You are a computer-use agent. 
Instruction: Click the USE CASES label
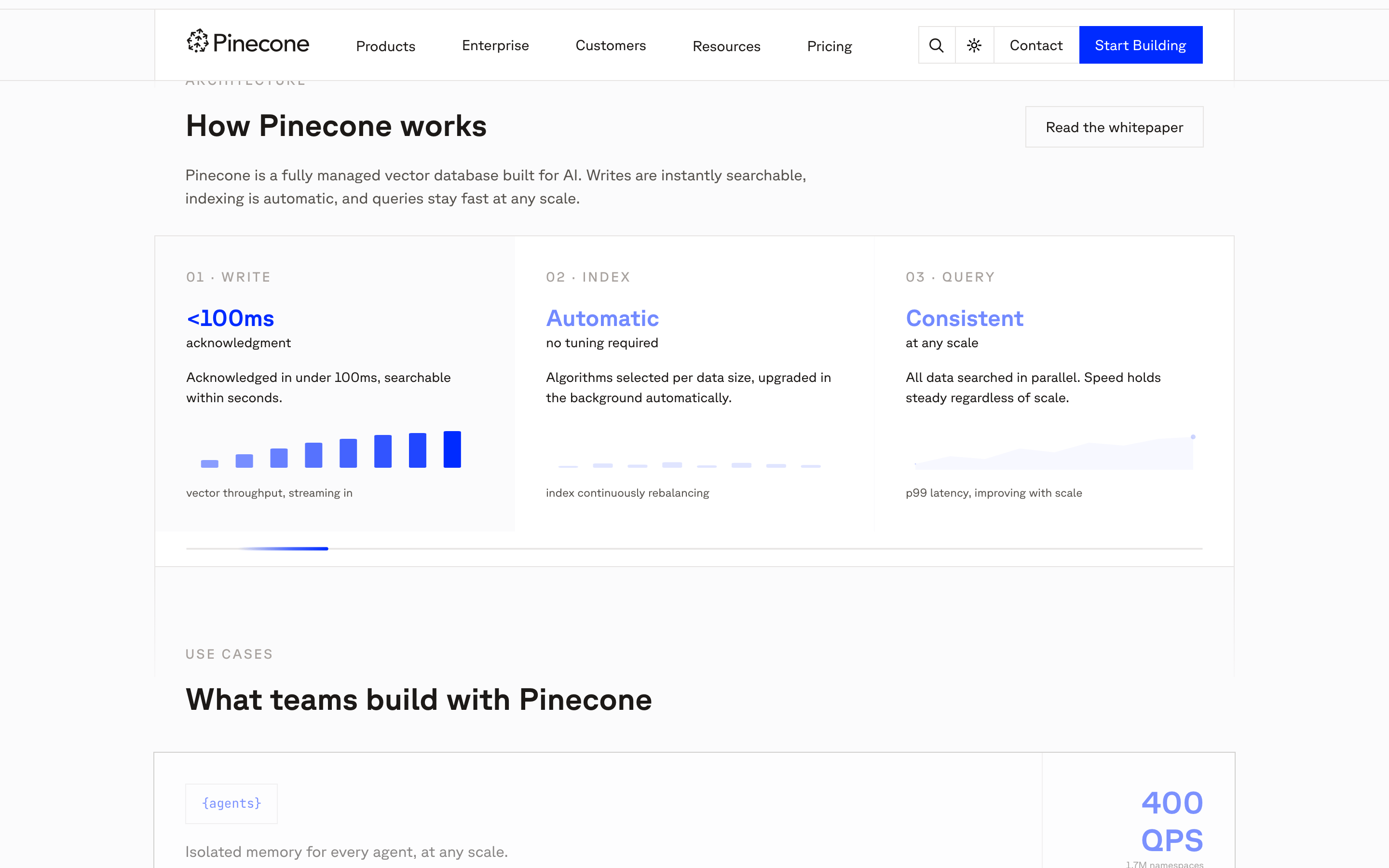point(229,654)
